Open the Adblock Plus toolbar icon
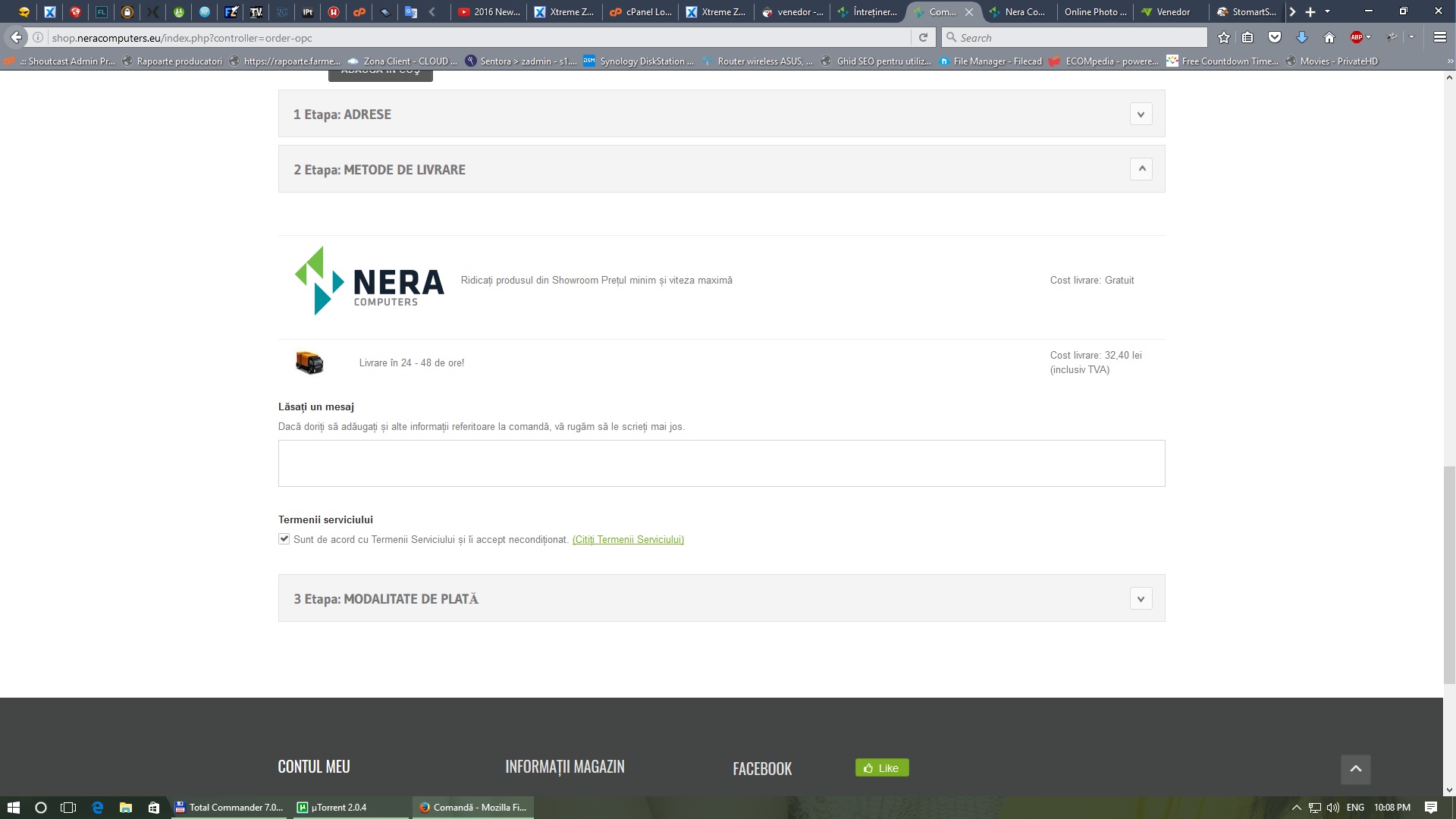1456x819 pixels. coord(1357,37)
